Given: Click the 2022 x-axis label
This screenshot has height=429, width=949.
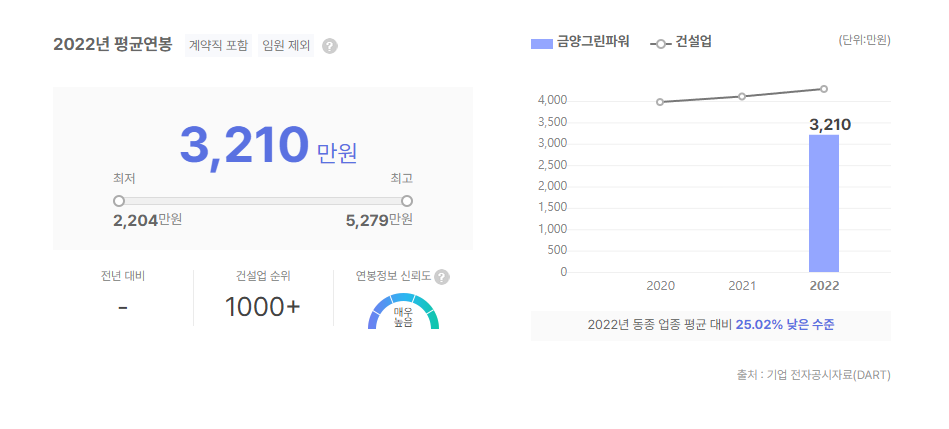Looking at the screenshot, I should point(824,286).
